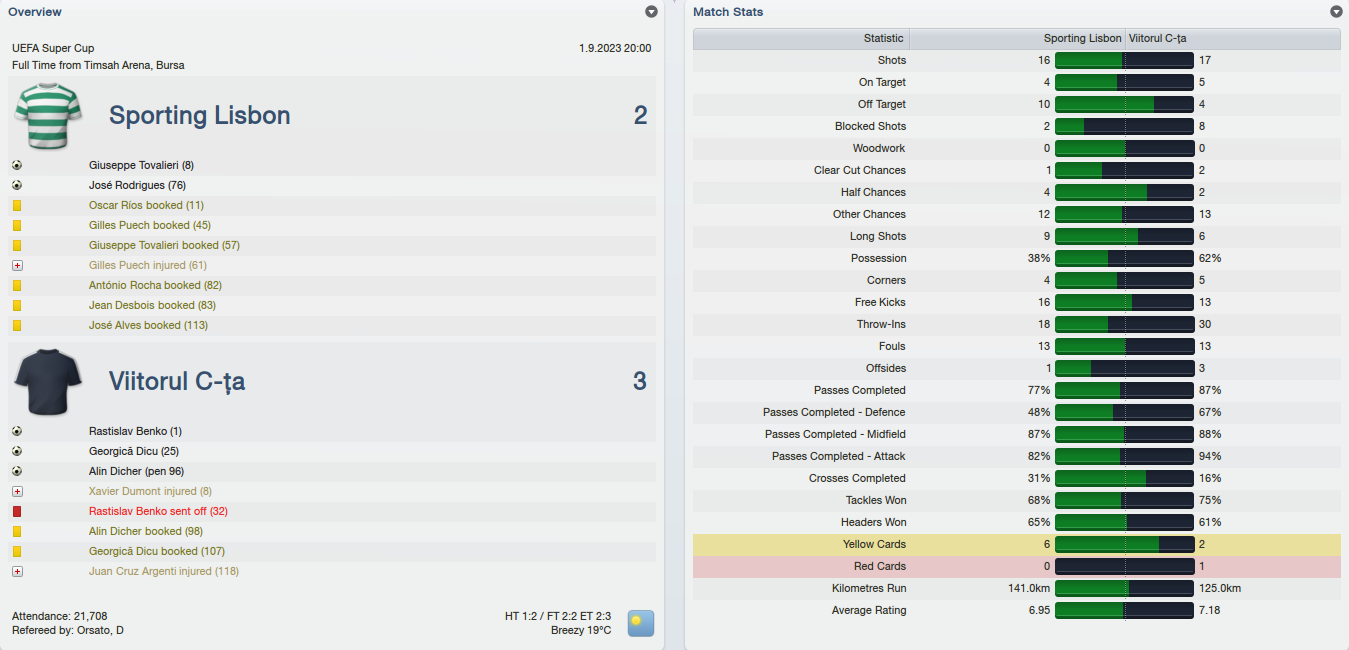The image size is (1349, 650).
Task: Click injury icon beside Gilles Puech injured
Action: tap(17, 265)
